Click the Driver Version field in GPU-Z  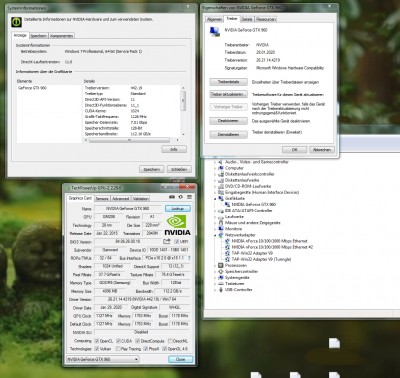[x=142, y=299]
